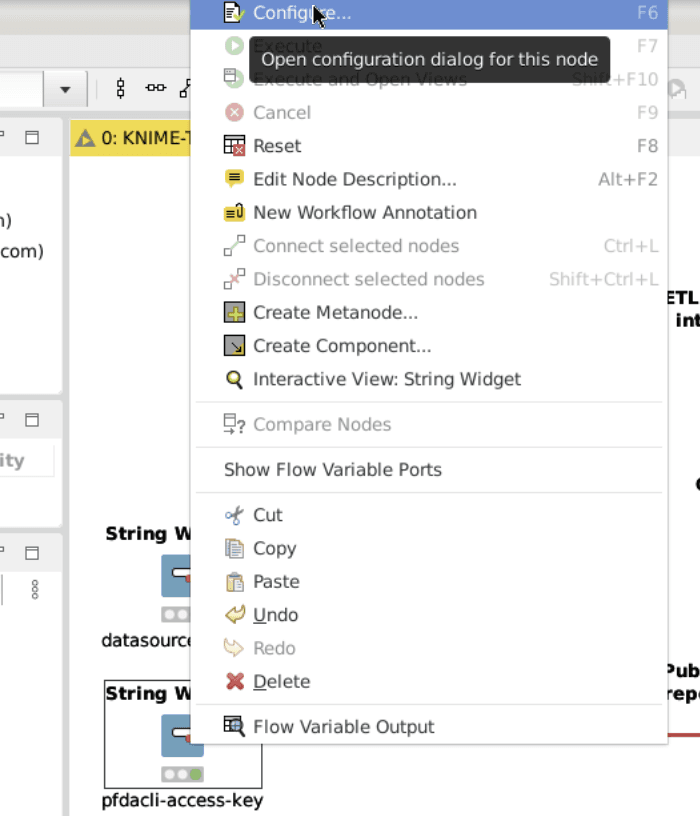Copy the selected node
Image resolution: width=700 pixels, height=816 pixels.
click(429, 548)
